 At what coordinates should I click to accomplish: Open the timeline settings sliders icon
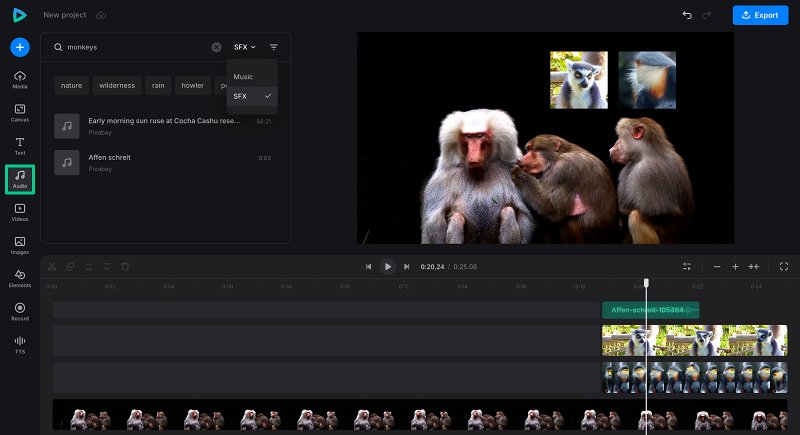[x=687, y=267]
